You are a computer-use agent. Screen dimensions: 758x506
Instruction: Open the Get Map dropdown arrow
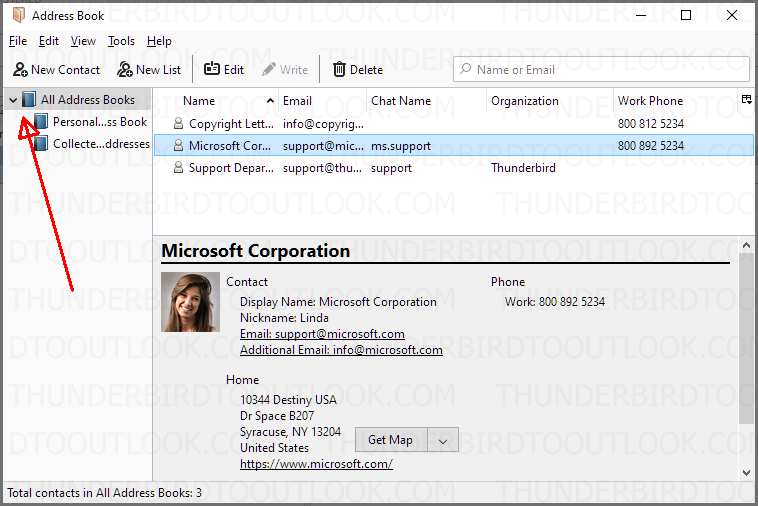[443, 440]
